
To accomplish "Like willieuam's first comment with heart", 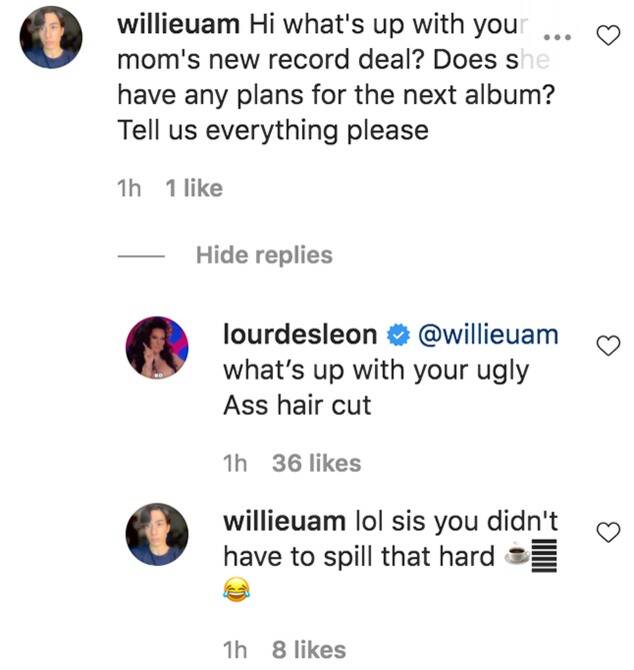I will [608, 35].
